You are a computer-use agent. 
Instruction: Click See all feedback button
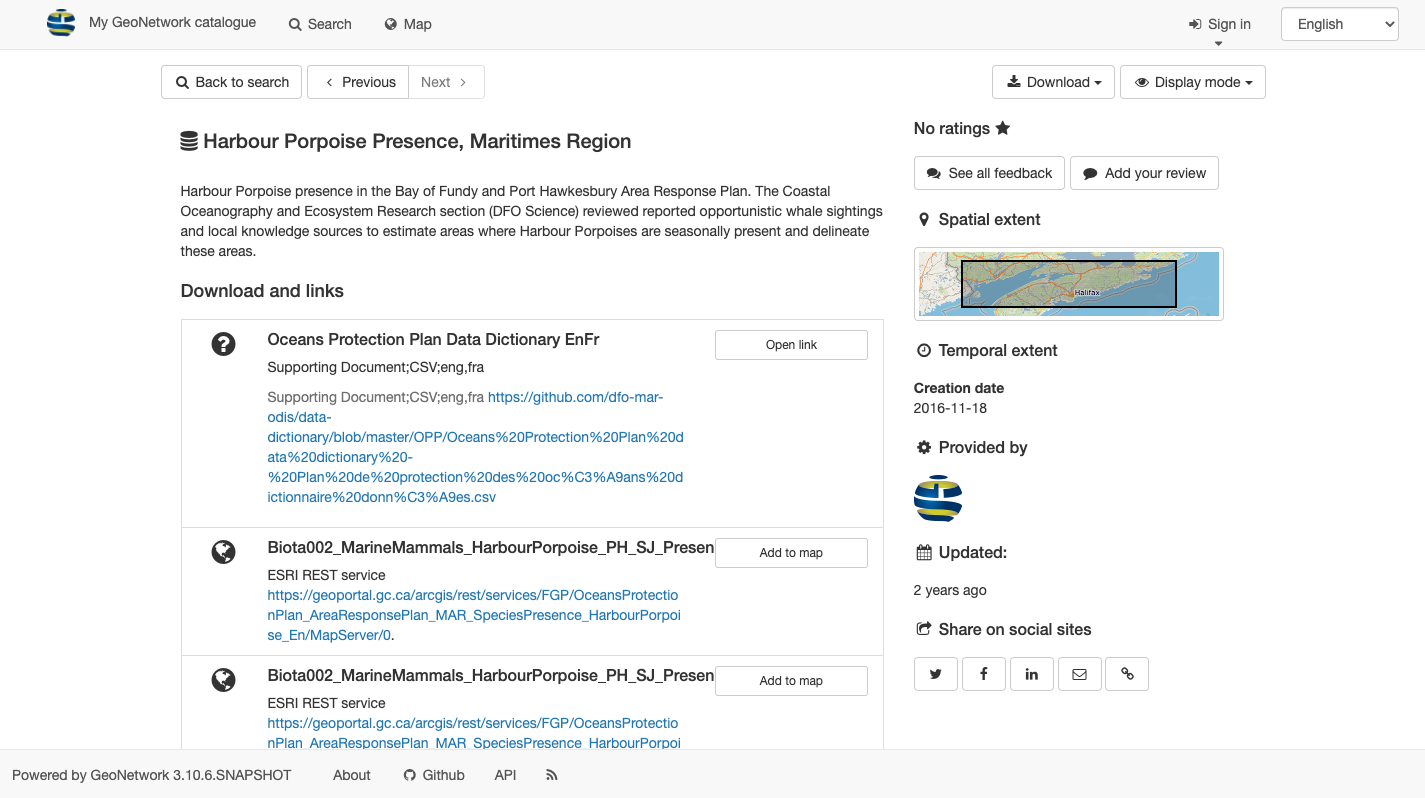coord(989,173)
